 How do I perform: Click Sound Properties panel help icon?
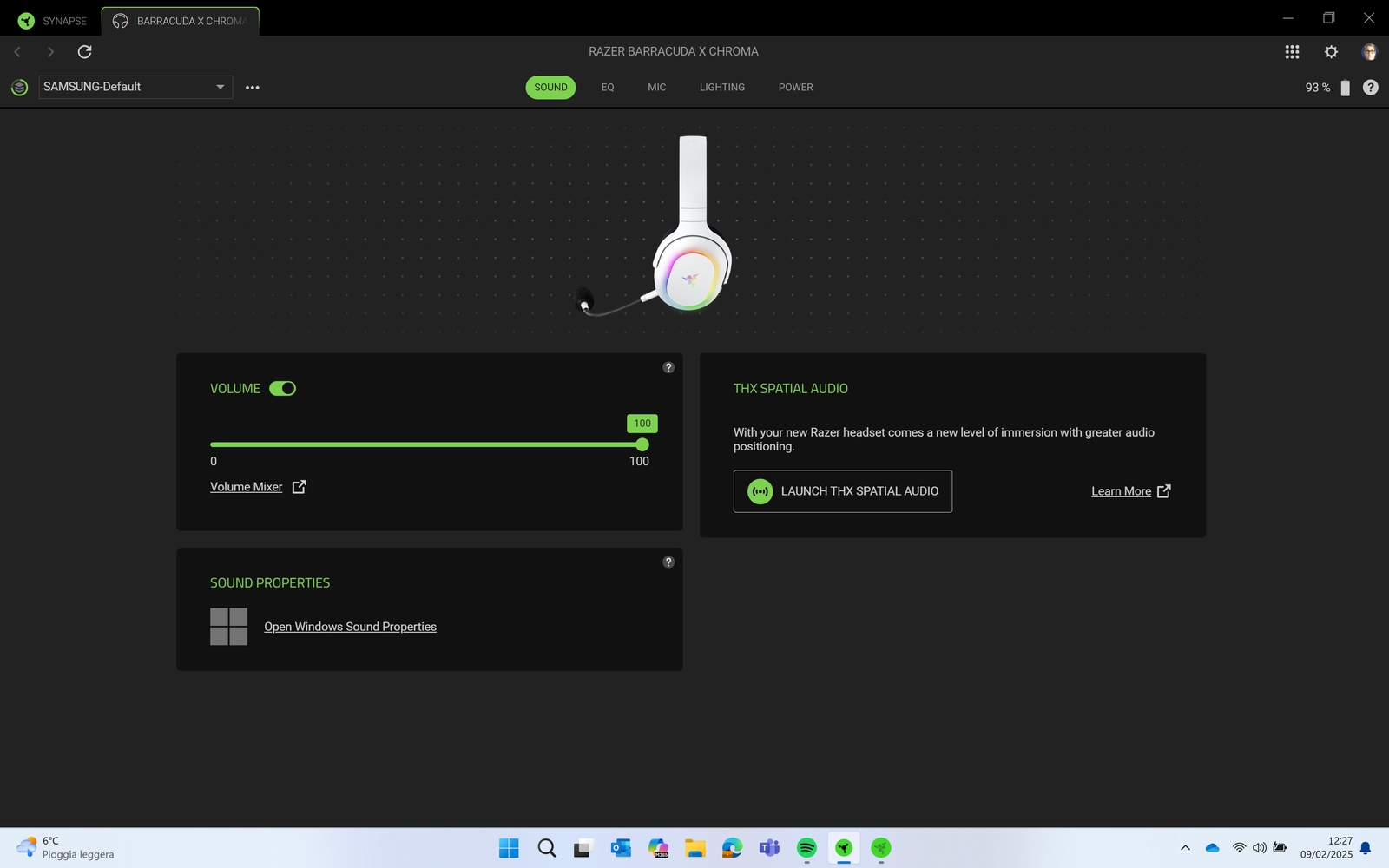668,562
